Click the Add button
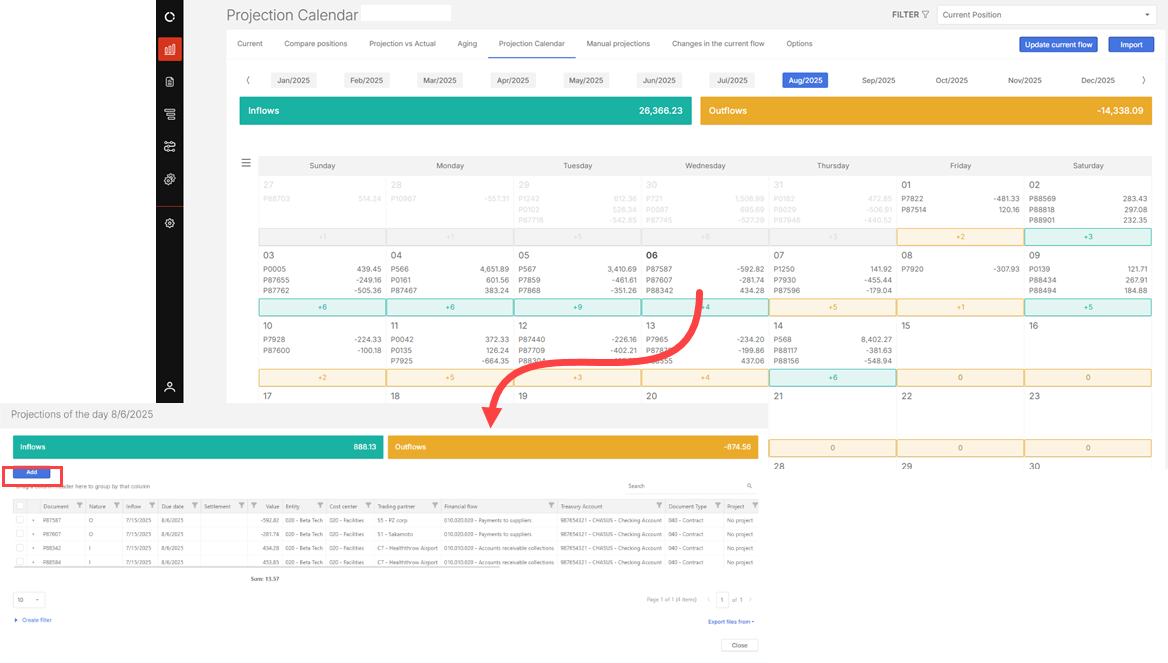The width and height of the screenshot is (1168, 663). point(32,472)
